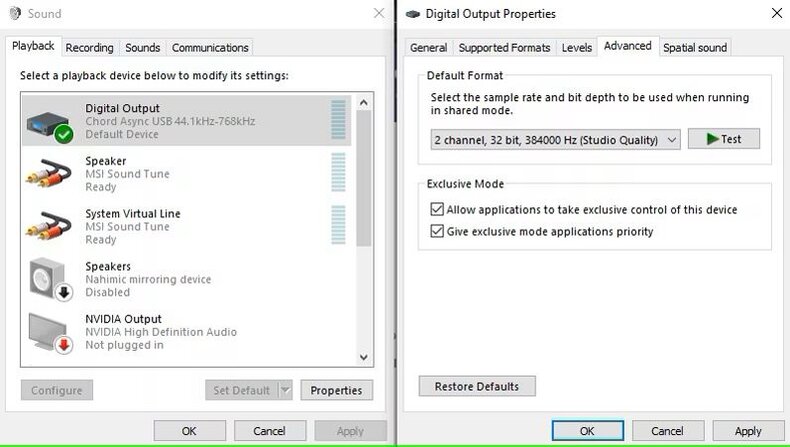Click the Speaker device's level meter
The image size is (790, 447).
pyautogui.click(x=338, y=172)
